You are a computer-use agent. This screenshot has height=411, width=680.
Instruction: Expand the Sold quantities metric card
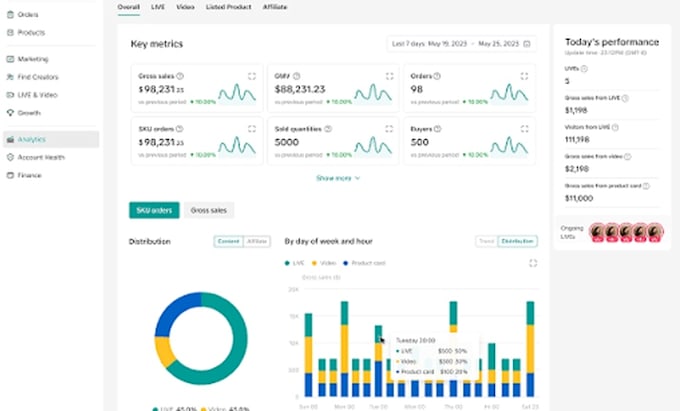[389, 129]
